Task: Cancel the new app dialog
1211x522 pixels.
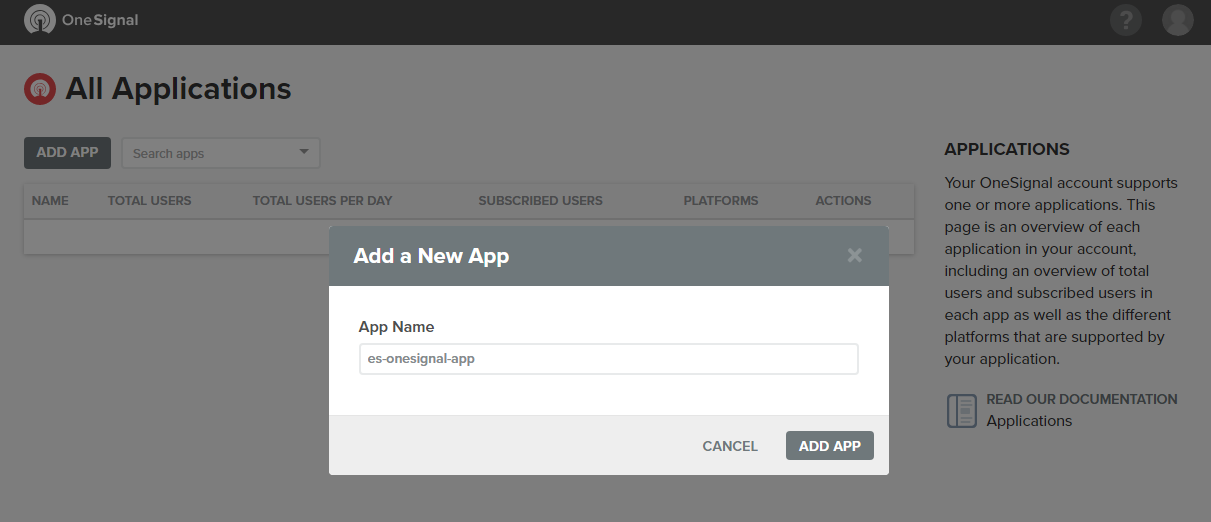Action: tap(730, 446)
